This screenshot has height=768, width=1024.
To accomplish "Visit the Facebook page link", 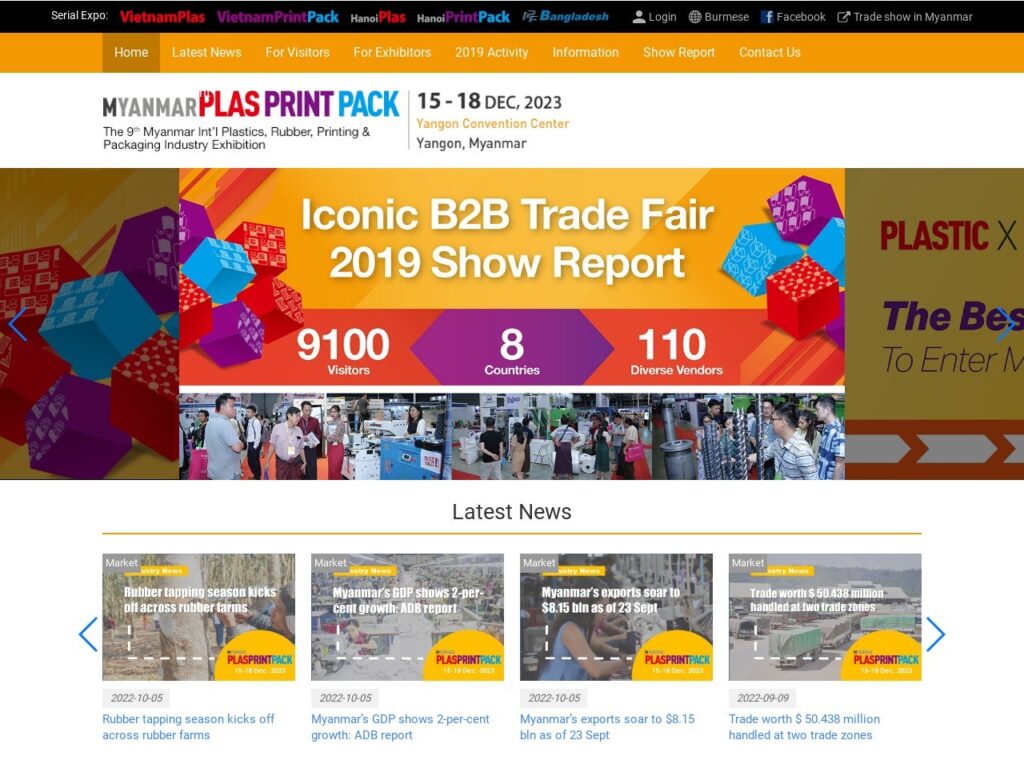I will 801,17.
